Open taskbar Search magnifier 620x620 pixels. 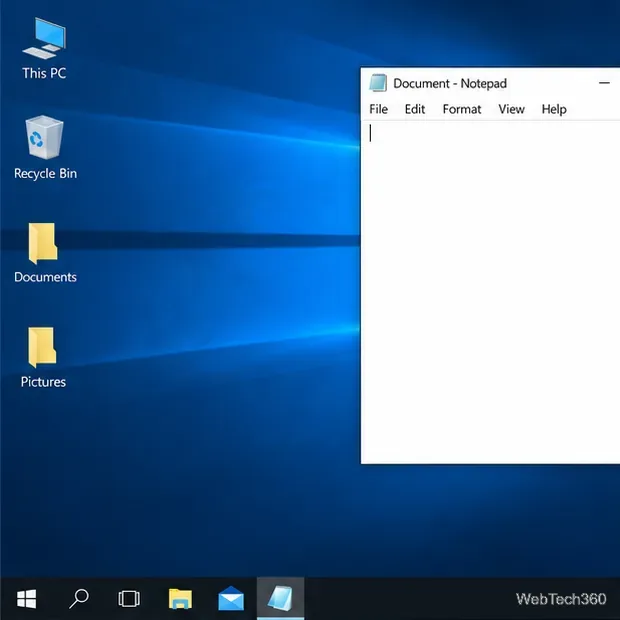pyautogui.click(x=78, y=598)
